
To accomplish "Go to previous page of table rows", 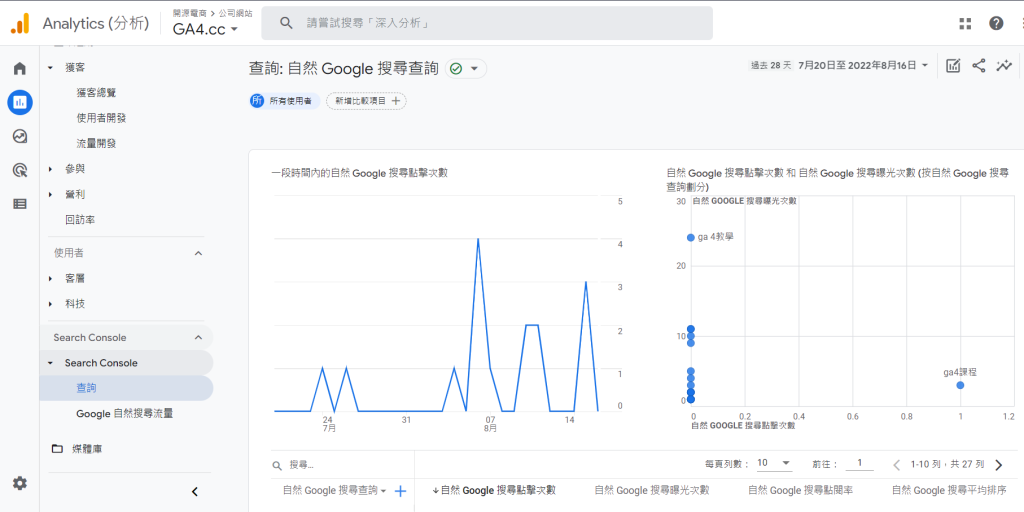I will pyautogui.click(x=897, y=465).
